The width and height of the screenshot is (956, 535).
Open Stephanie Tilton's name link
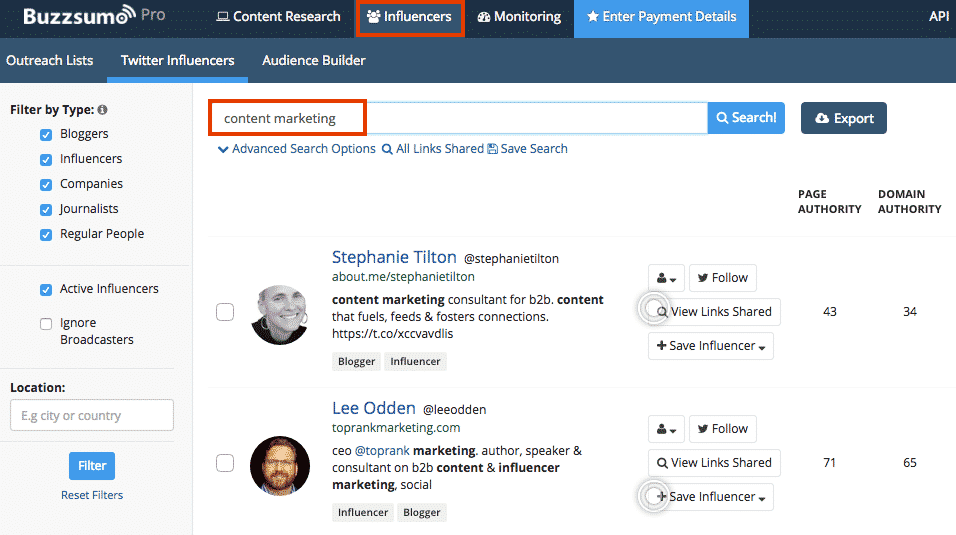pyautogui.click(x=394, y=257)
